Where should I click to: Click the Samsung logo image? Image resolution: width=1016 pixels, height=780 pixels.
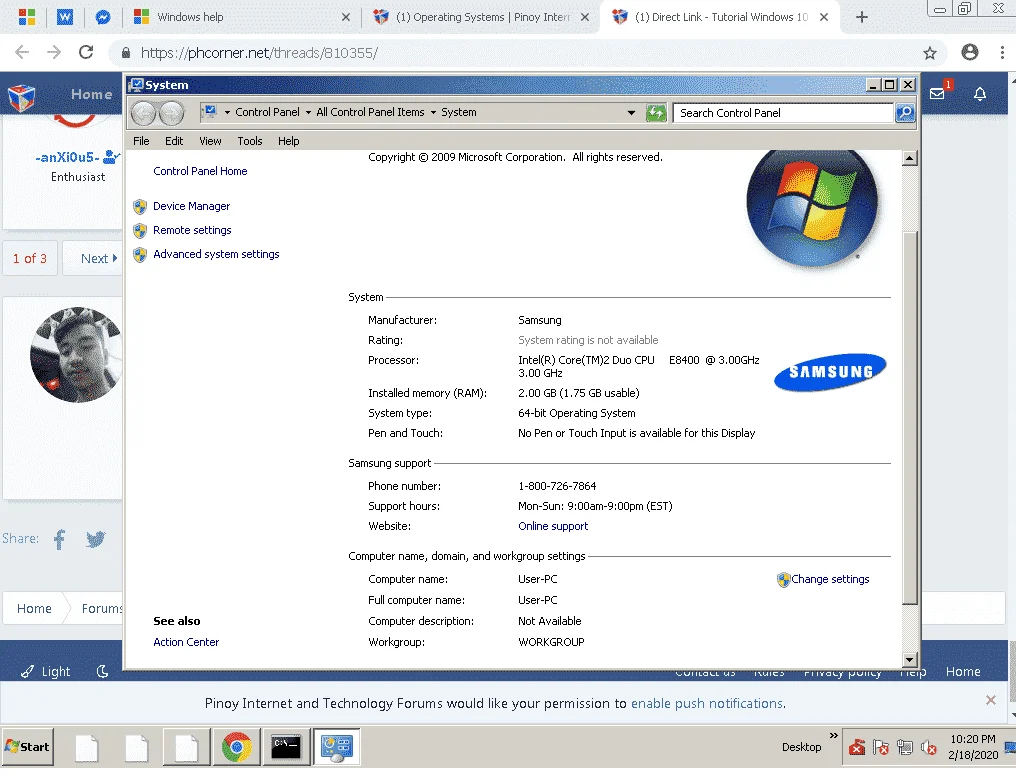(x=830, y=372)
